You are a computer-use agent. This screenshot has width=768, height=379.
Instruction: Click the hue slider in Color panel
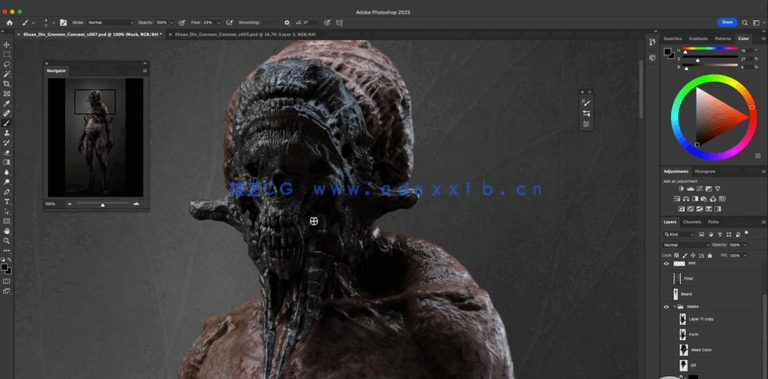tap(710, 49)
